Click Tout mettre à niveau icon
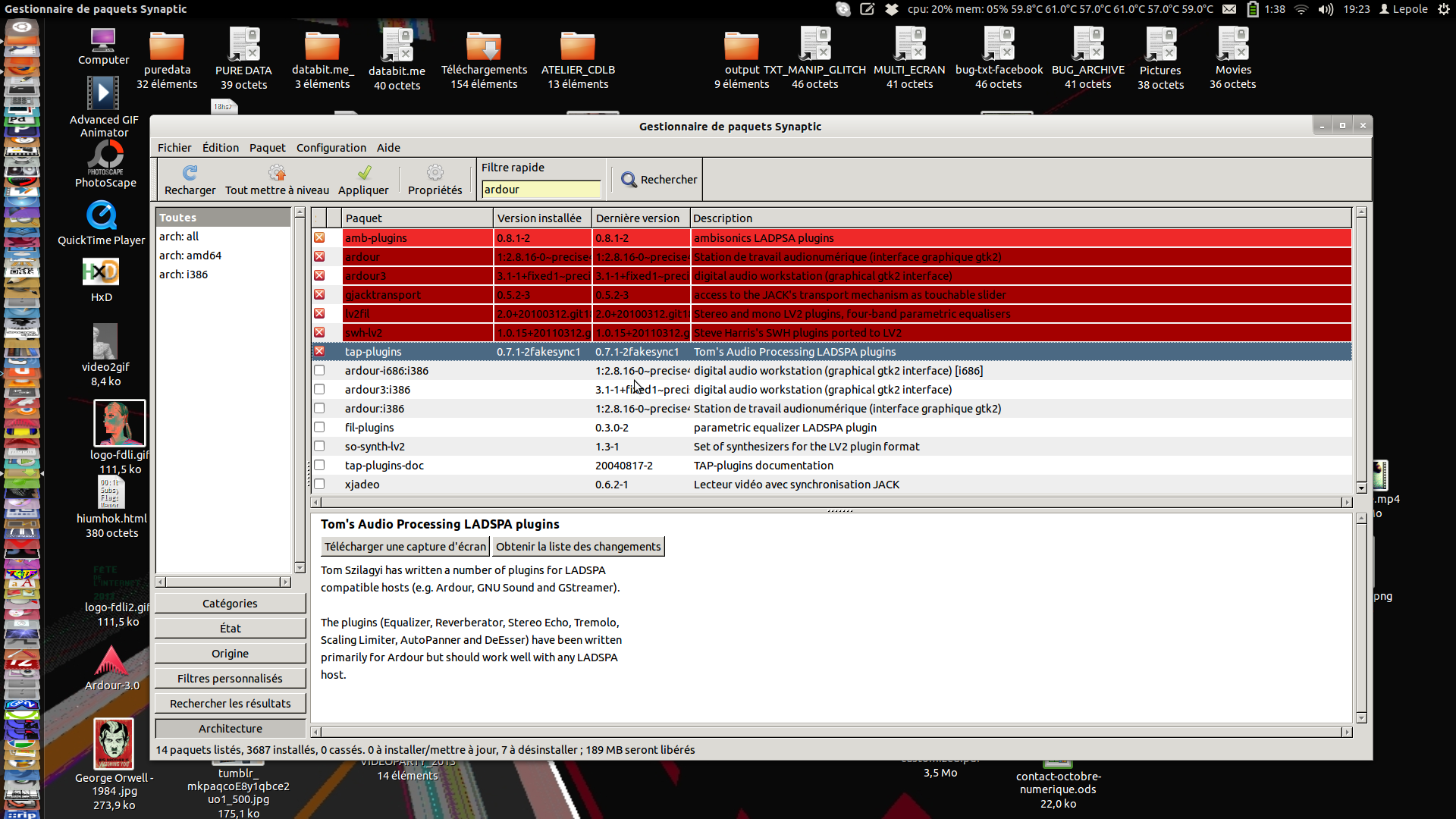Image resolution: width=1456 pixels, height=819 pixels. click(277, 173)
